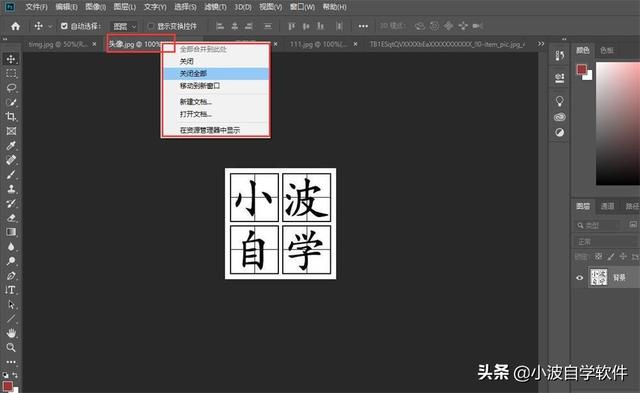Open the Properties panel icon
Screen dimensions: 640x393
[x=560, y=78]
